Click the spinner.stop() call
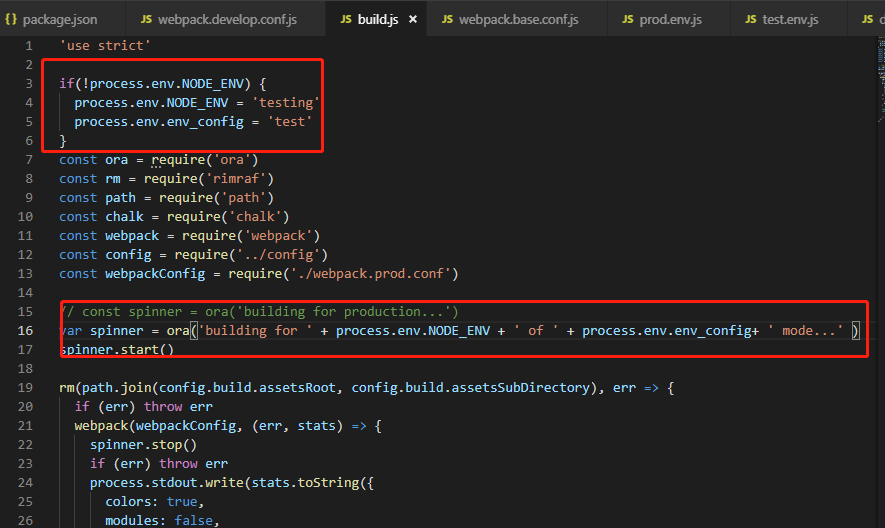Viewport: 885px width, 528px height. tap(143, 444)
